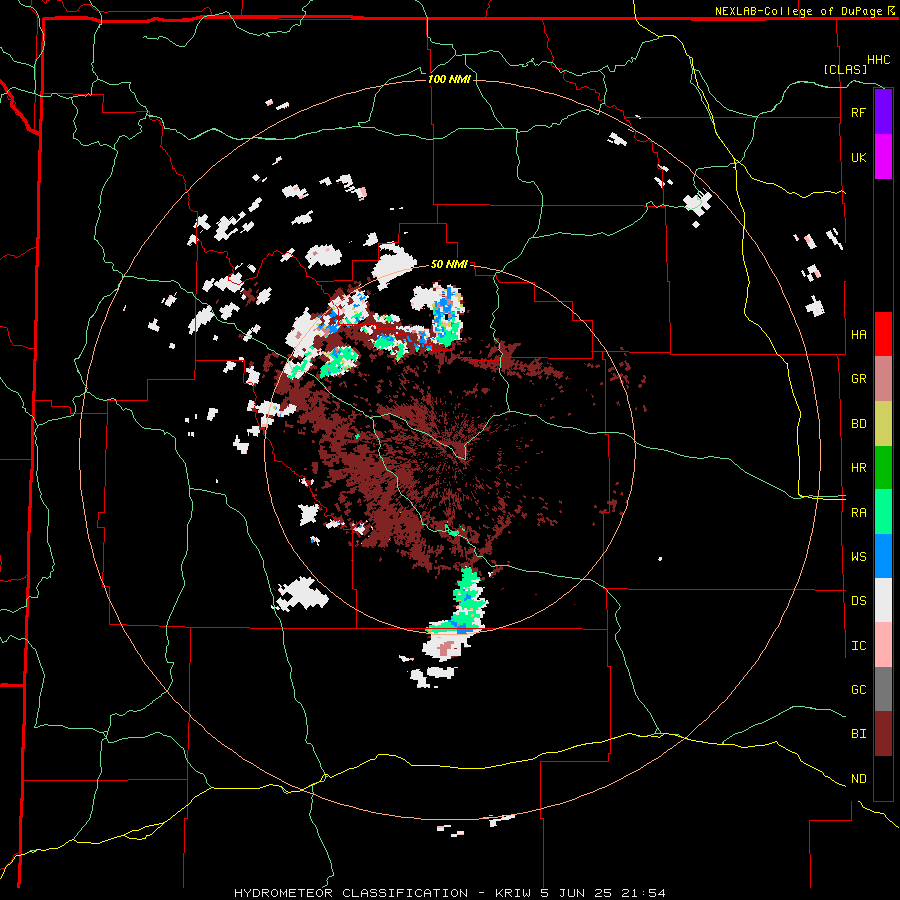The height and width of the screenshot is (900, 900).
Task: Click the yellow BD legend color swatch
Action: pyautogui.click(x=883, y=424)
